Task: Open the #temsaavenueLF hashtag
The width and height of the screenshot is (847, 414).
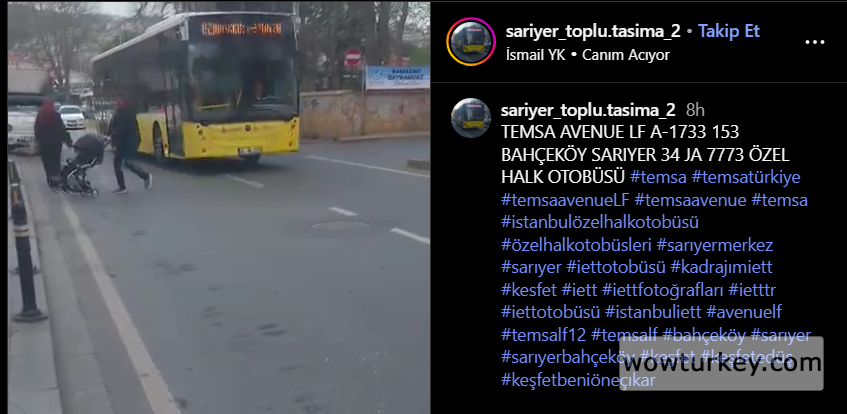Action: tap(566, 200)
